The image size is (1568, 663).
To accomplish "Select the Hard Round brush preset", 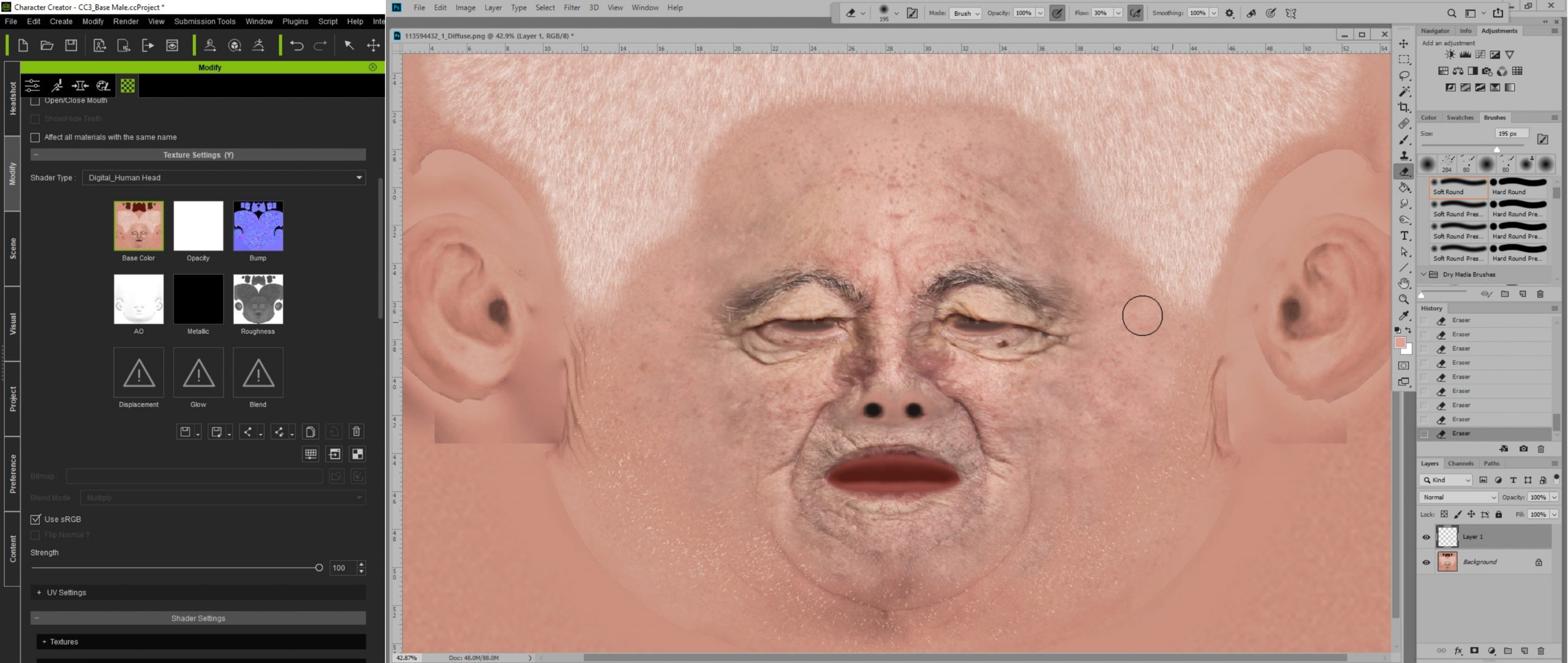I will pyautogui.click(x=1519, y=187).
